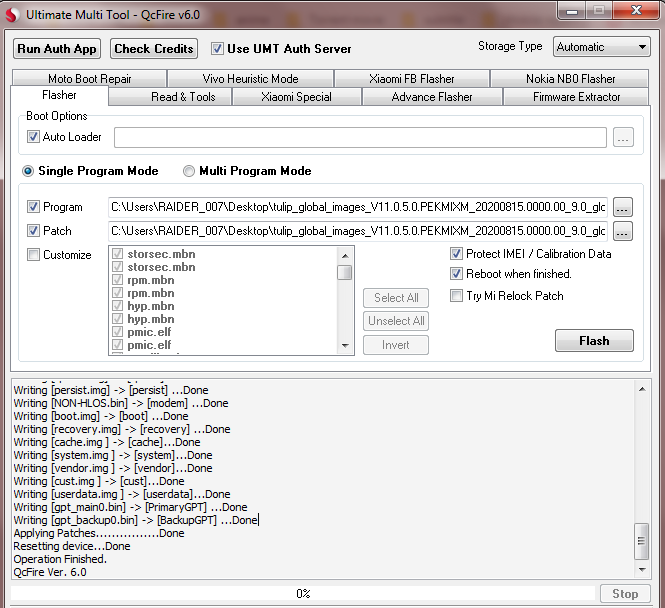This screenshot has width=665, height=608.
Task: Click Run Auth App button
Action: [x=57, y=49]
